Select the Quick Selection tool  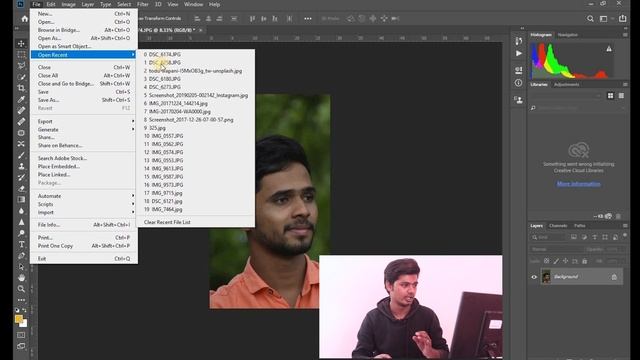pos(21,77)
